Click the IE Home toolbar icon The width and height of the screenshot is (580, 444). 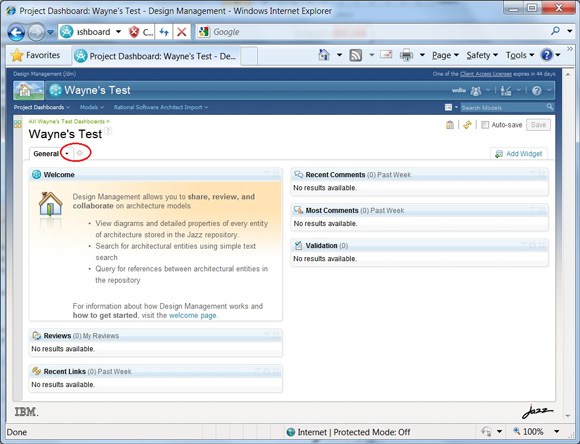(324, 55)
